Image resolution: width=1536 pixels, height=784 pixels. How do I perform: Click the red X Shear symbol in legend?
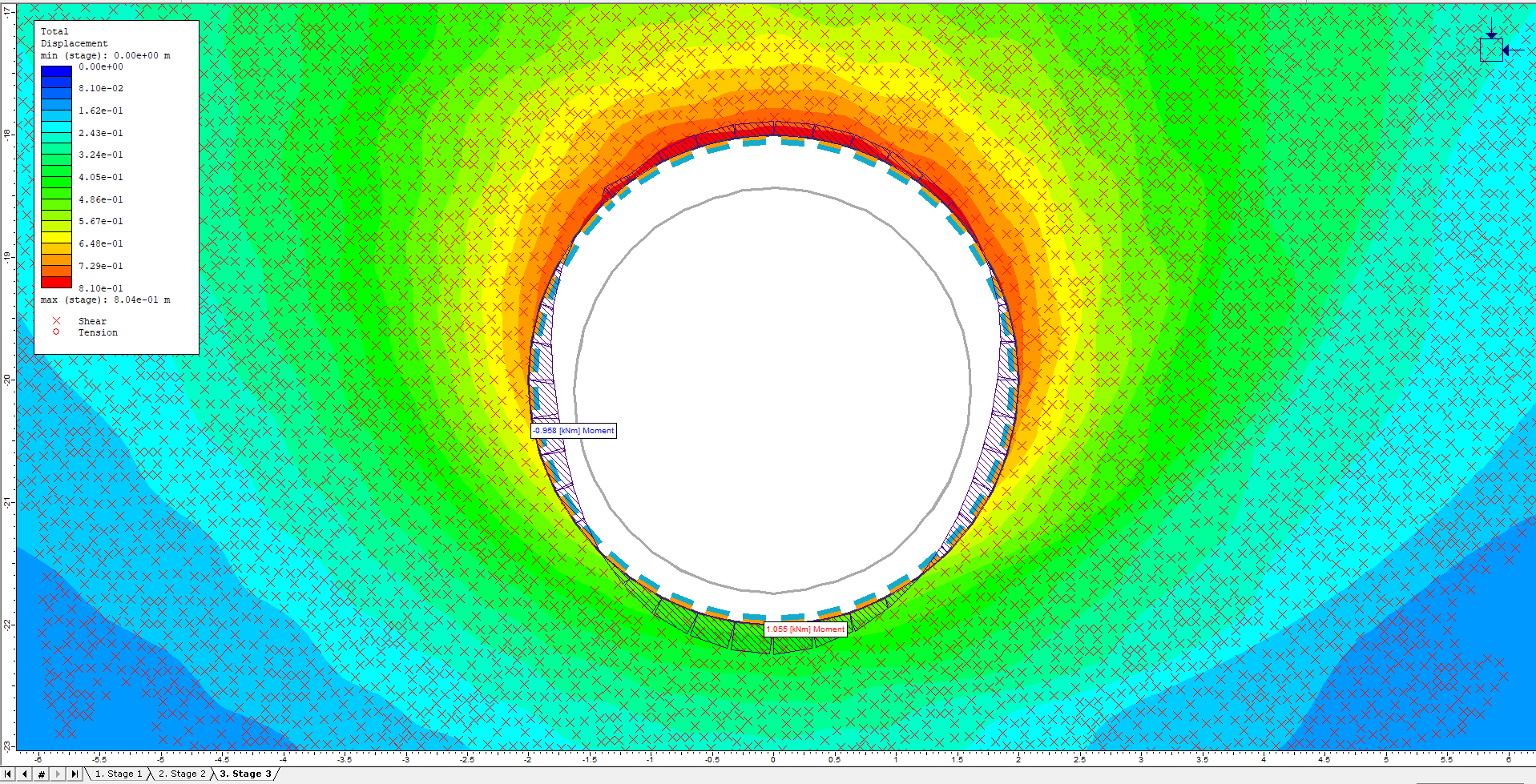(54, 320)
